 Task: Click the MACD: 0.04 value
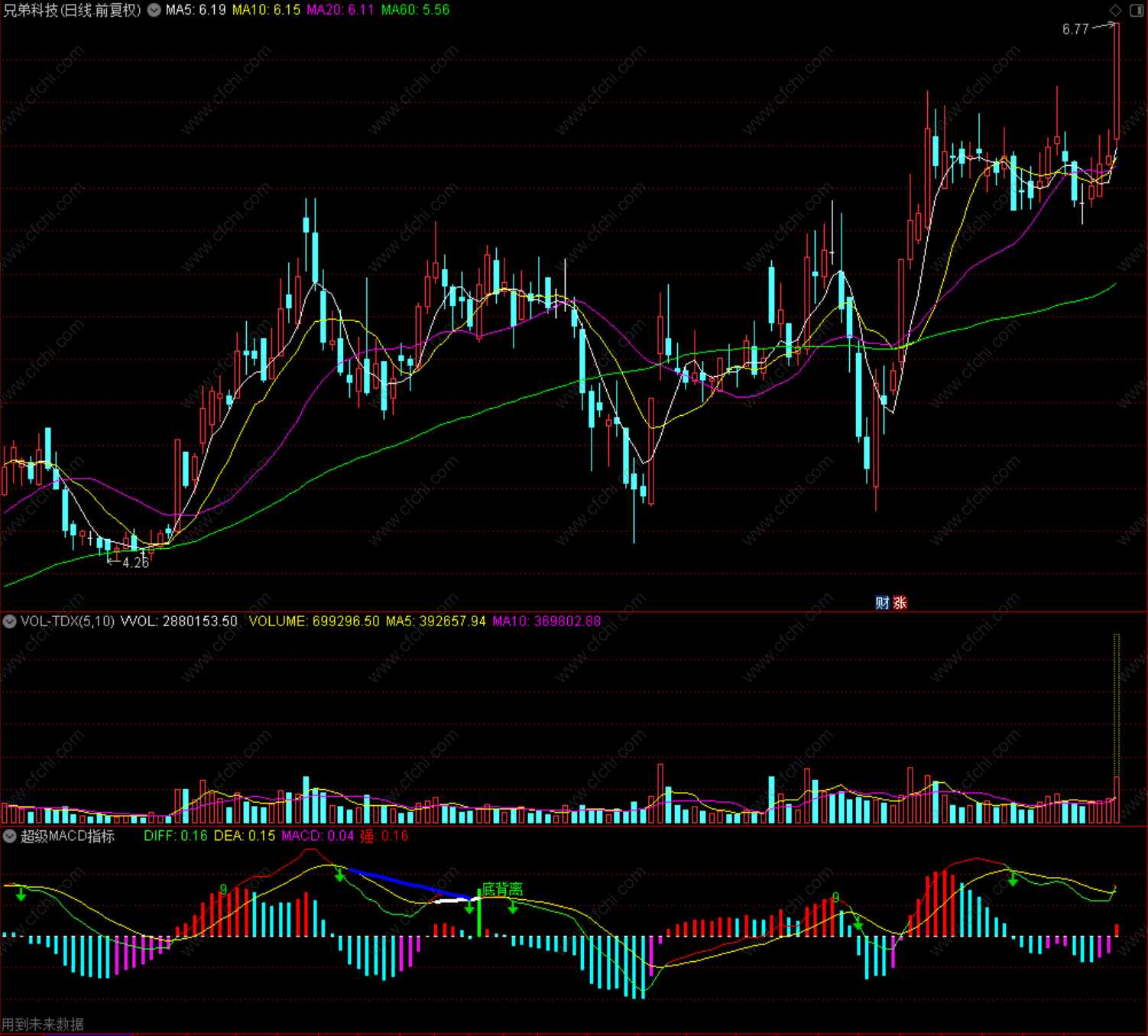coord(318,836)
